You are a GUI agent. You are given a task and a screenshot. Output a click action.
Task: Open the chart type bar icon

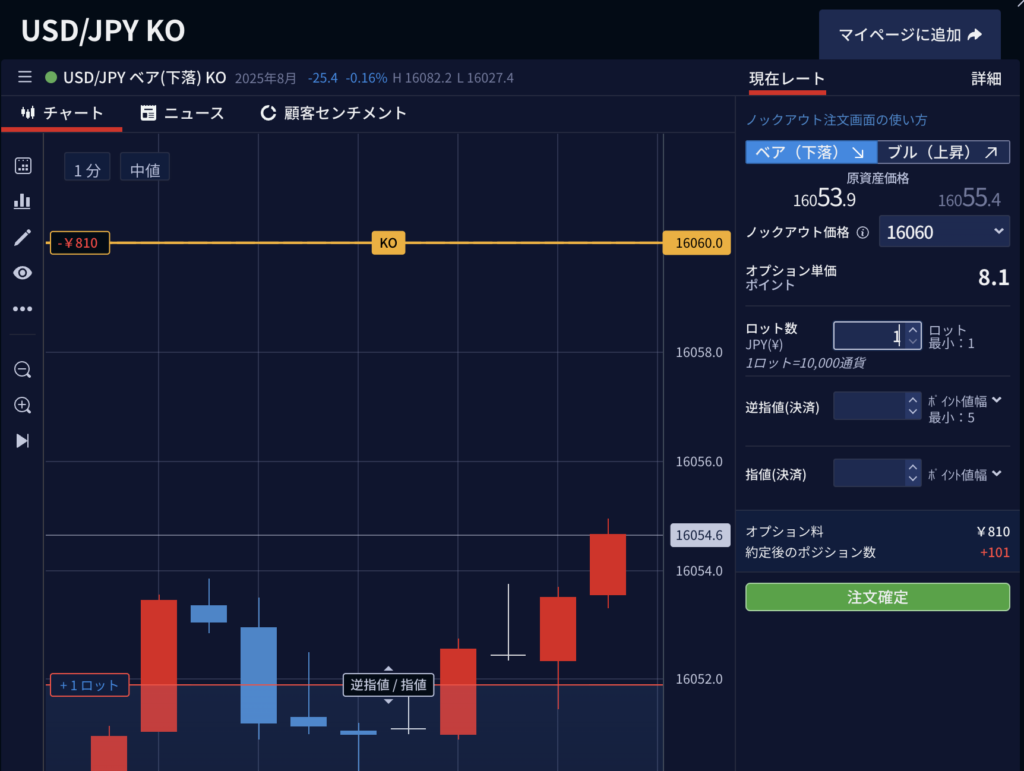pyautogui.click(x=22, y=201)
